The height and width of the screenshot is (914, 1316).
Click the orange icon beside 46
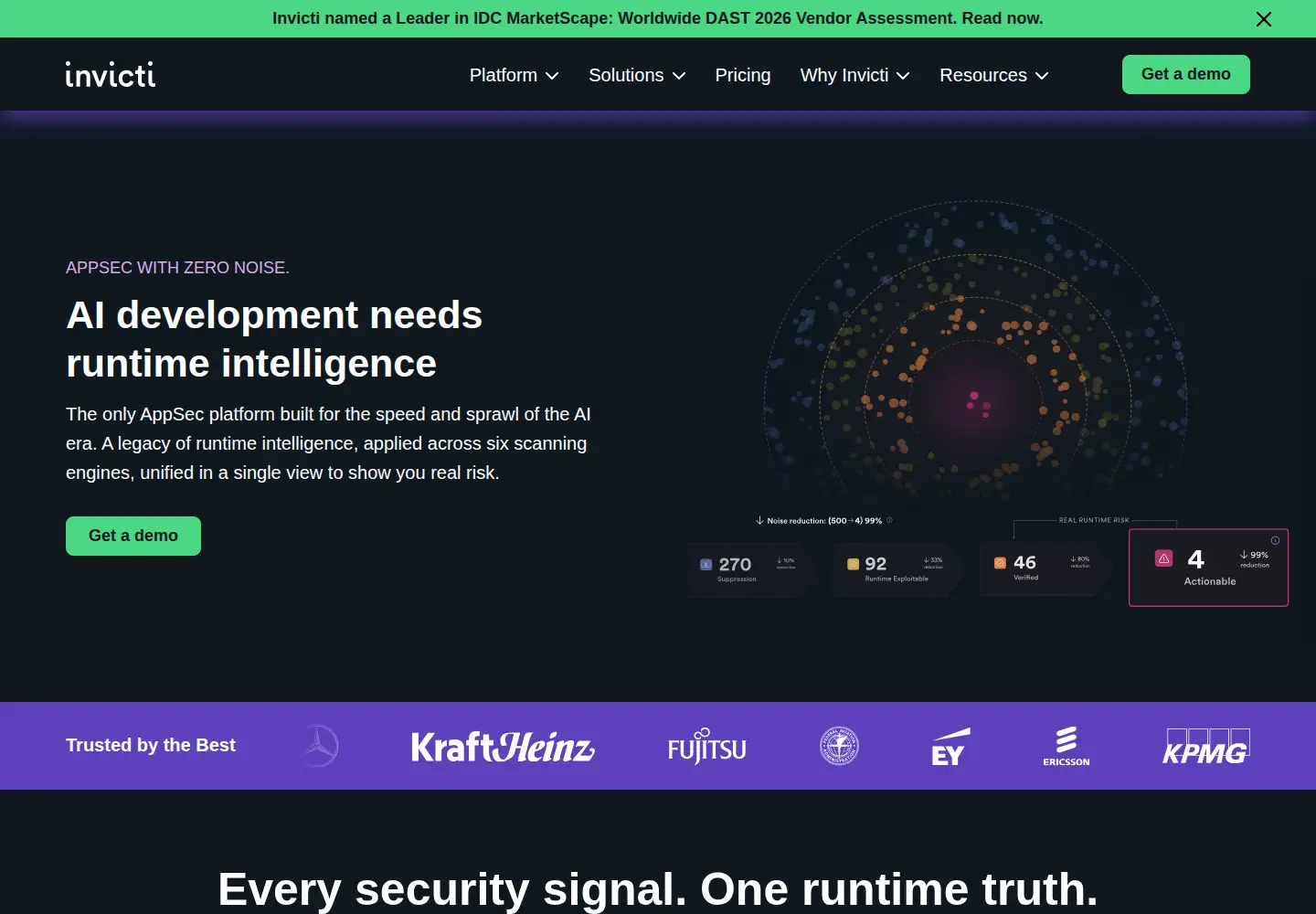[1000, 563]
